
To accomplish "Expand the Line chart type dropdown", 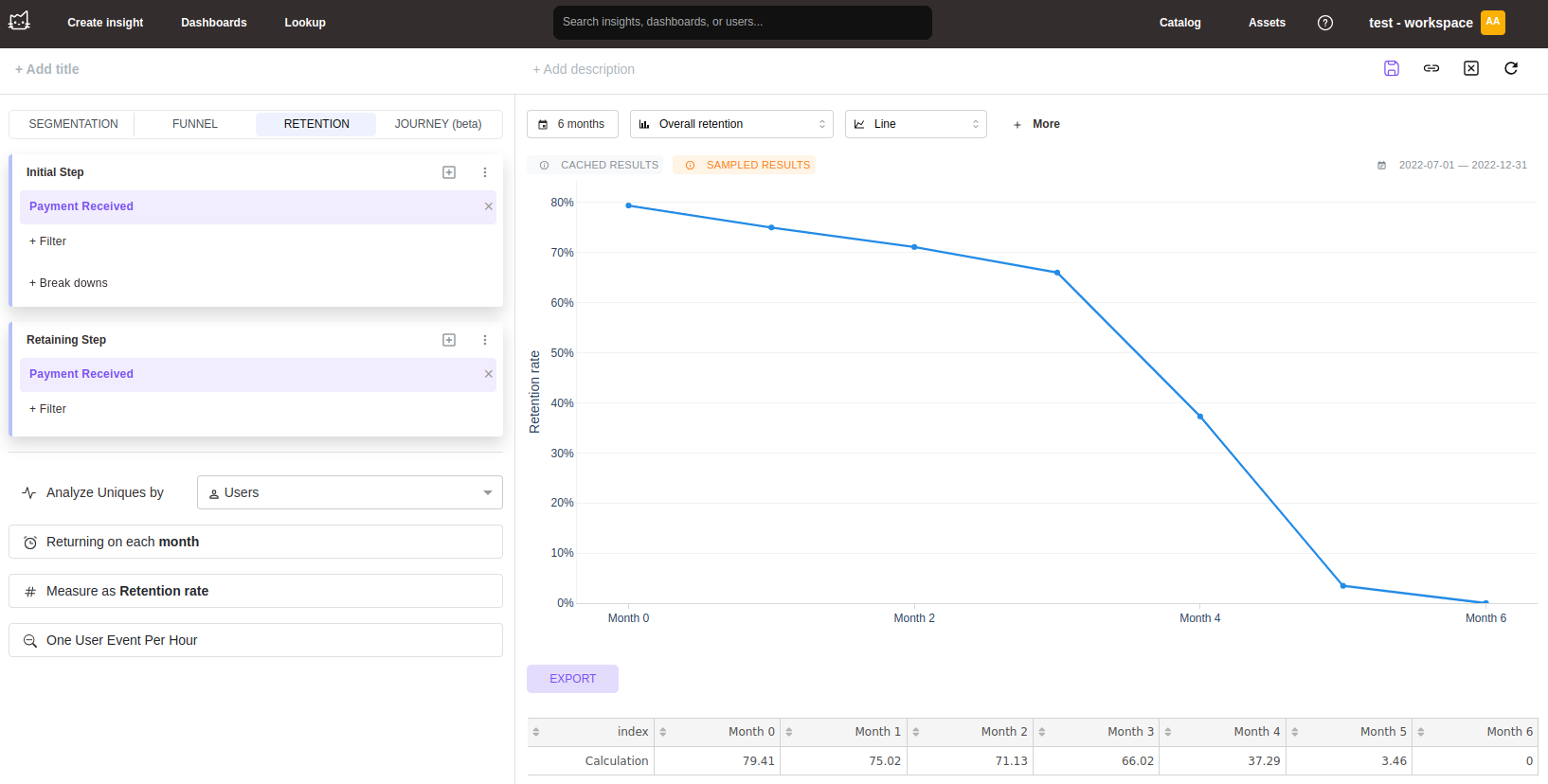I will [915, 124].
